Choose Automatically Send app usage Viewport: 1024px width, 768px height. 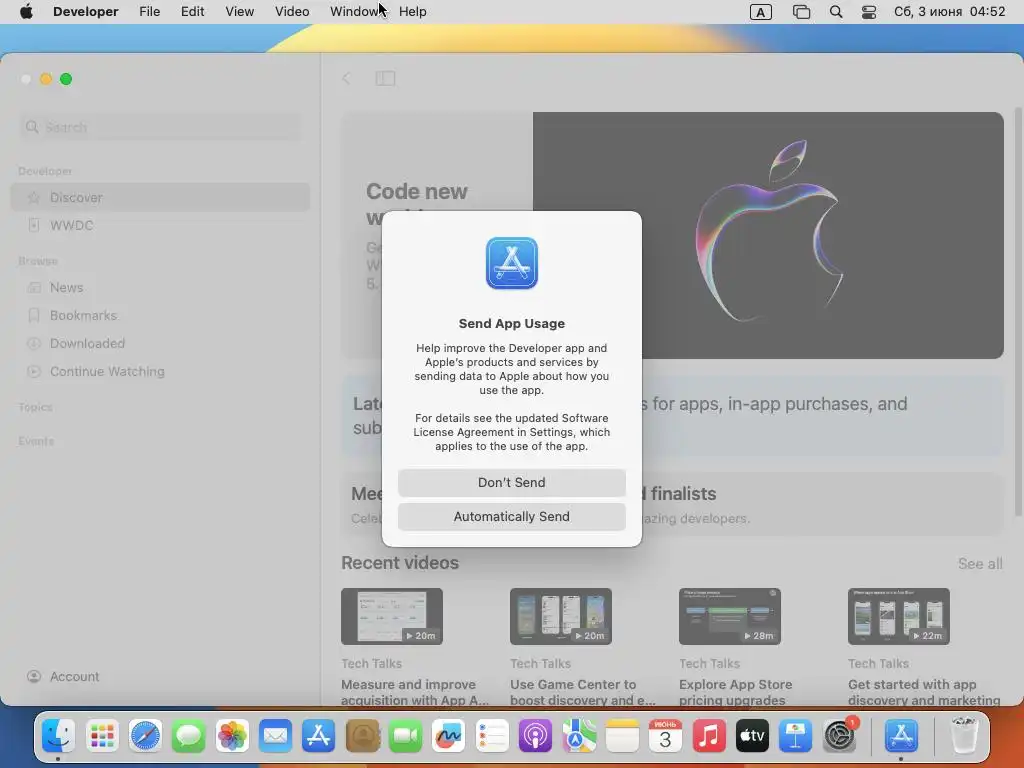[511, 517]
